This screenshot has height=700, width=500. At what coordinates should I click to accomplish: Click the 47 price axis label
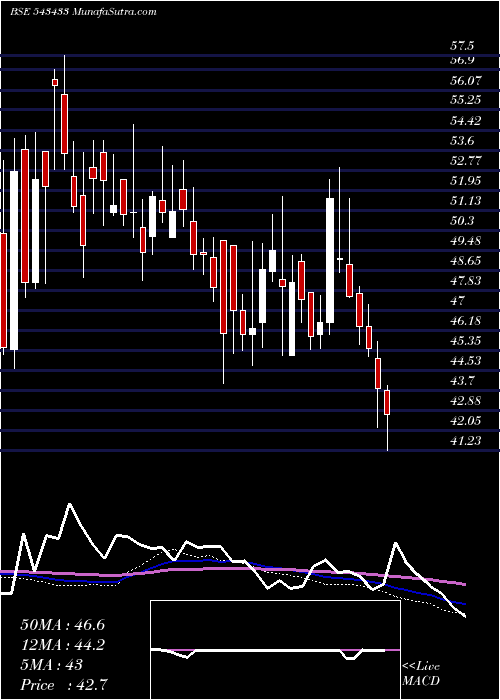coord(457,301)
